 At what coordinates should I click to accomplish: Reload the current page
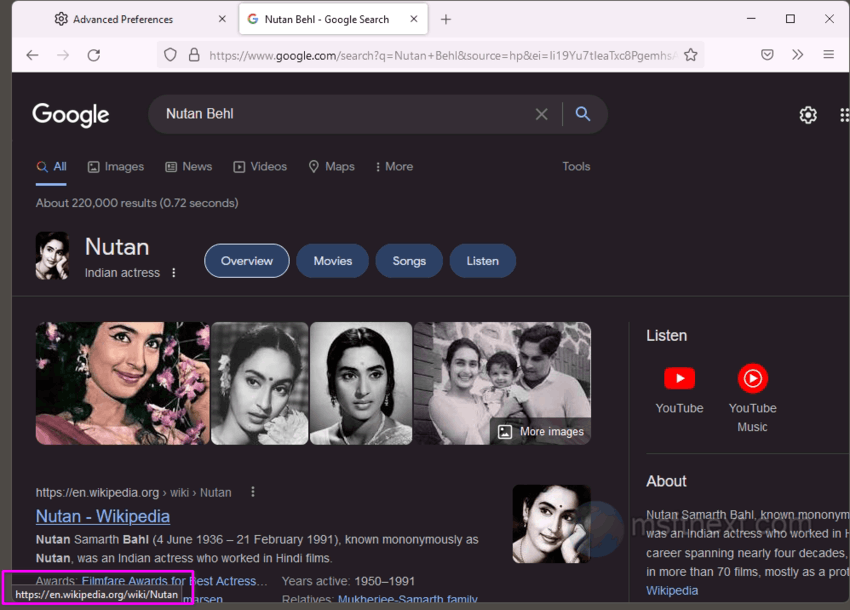[94, 55]
